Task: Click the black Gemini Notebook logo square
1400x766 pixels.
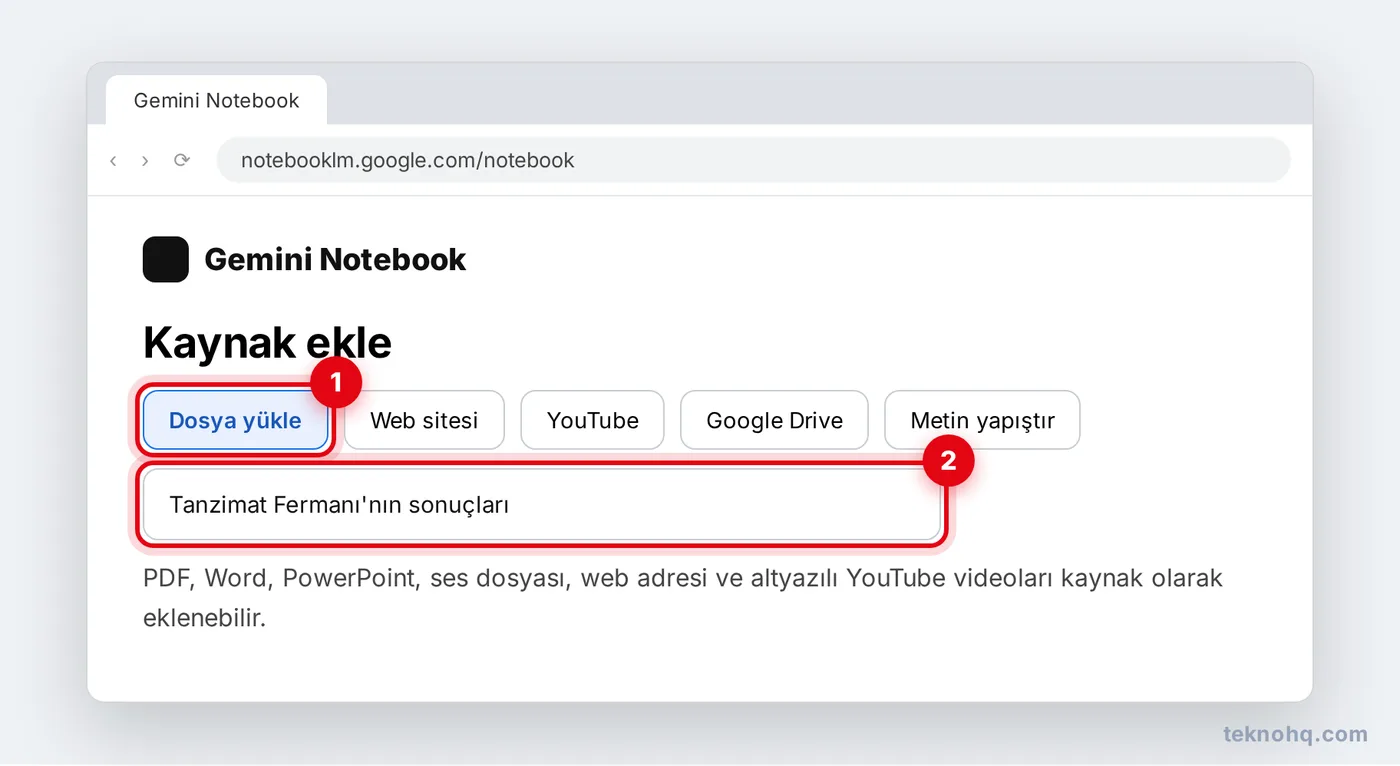Action: 166,259
